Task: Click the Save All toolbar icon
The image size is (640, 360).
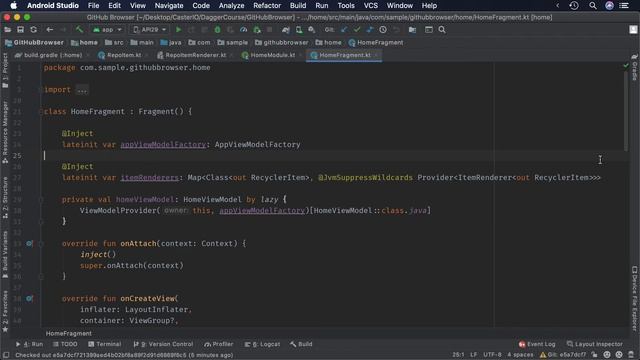Action: tap(20, 30)
